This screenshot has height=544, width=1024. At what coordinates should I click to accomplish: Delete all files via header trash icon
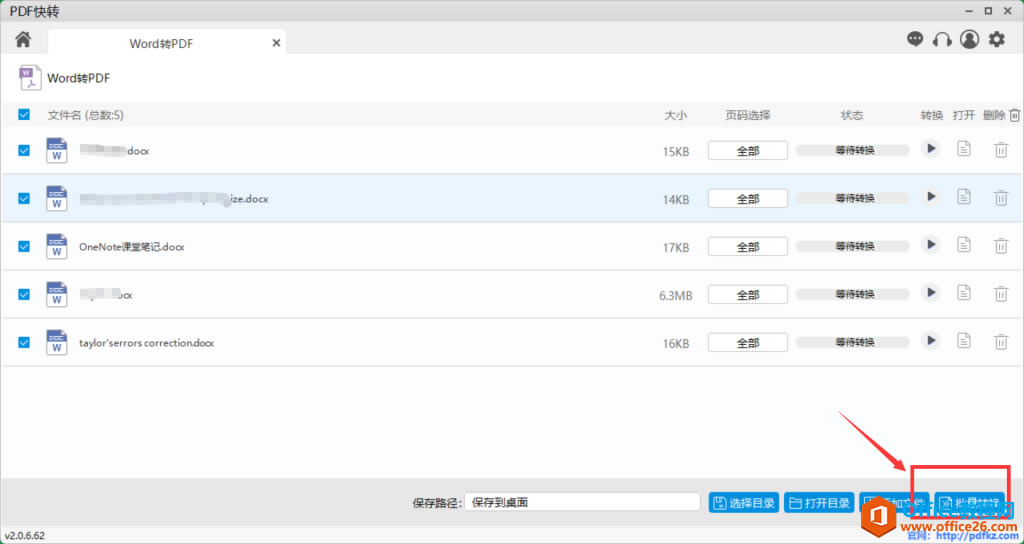(1014, 115)
